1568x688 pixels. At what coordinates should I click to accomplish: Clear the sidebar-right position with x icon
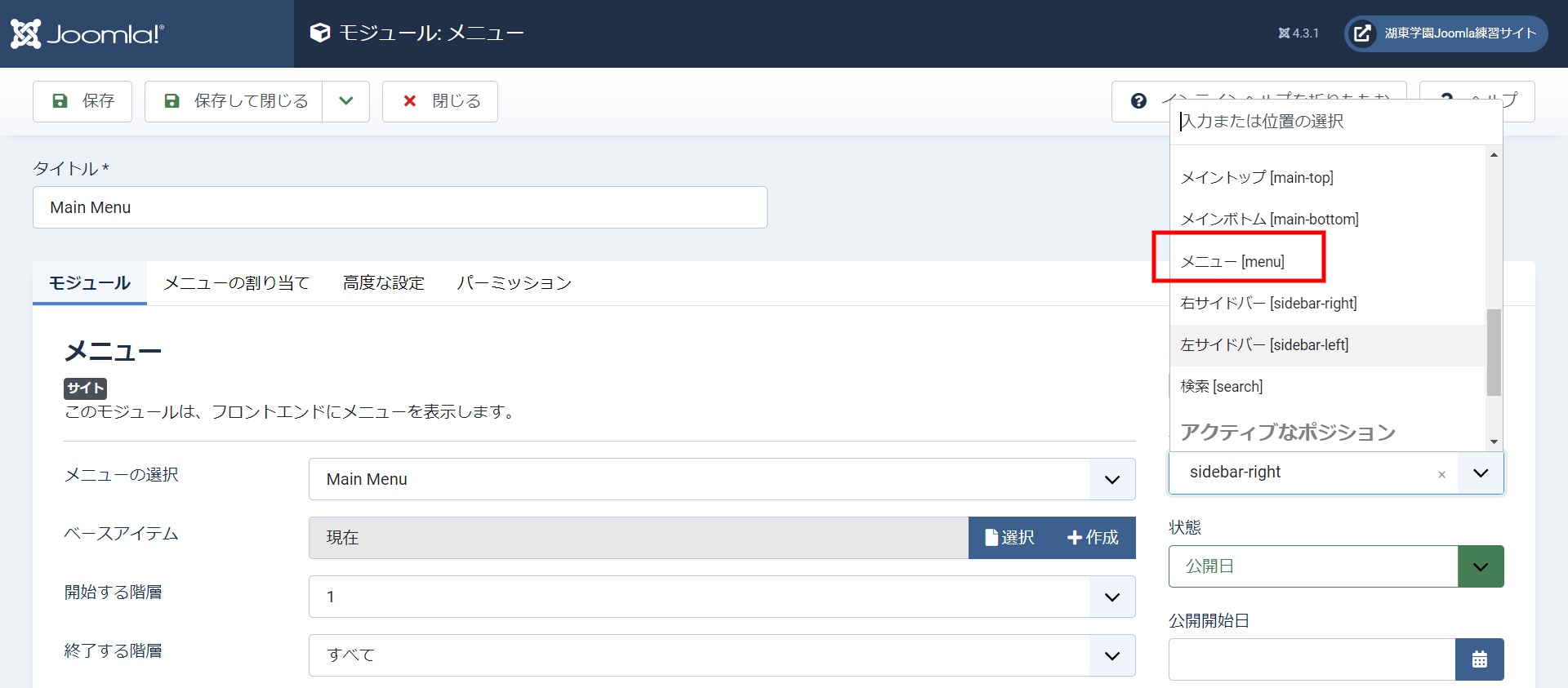tap(1441, 474)
